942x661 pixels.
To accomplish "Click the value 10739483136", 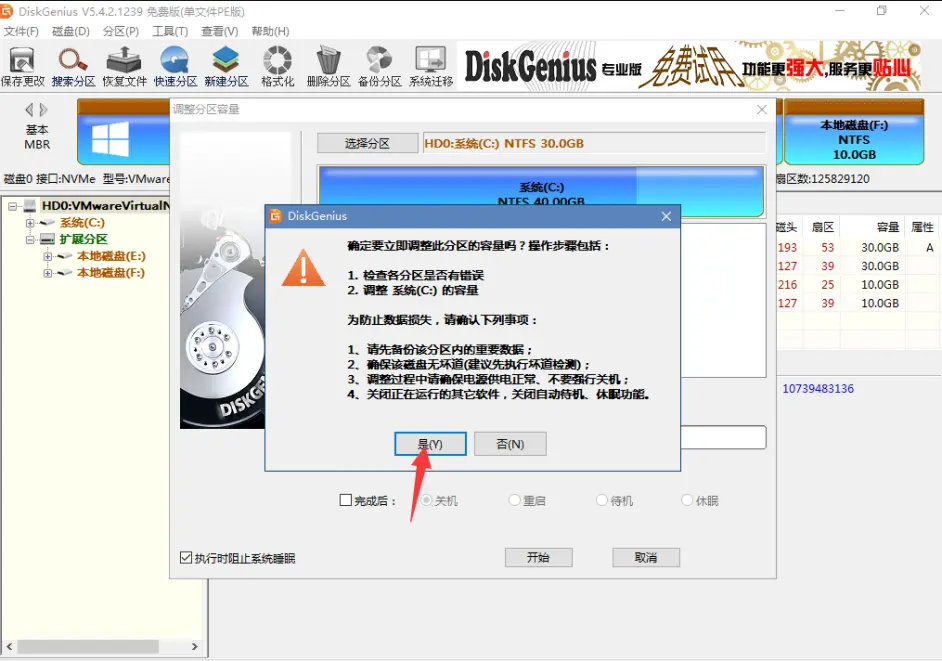I will point(818,389).
